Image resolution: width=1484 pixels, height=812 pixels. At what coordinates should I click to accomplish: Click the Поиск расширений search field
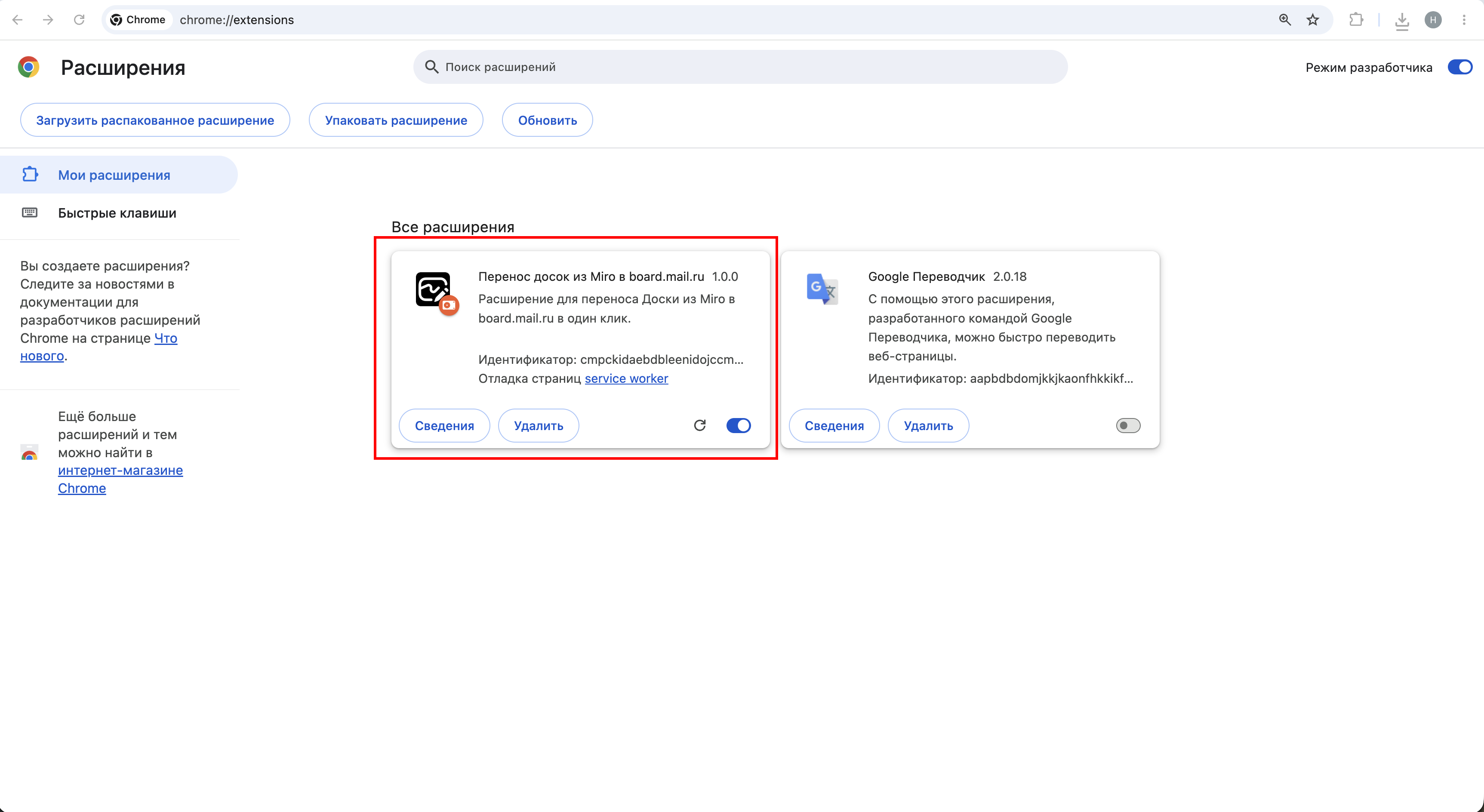tap(740, 67)
